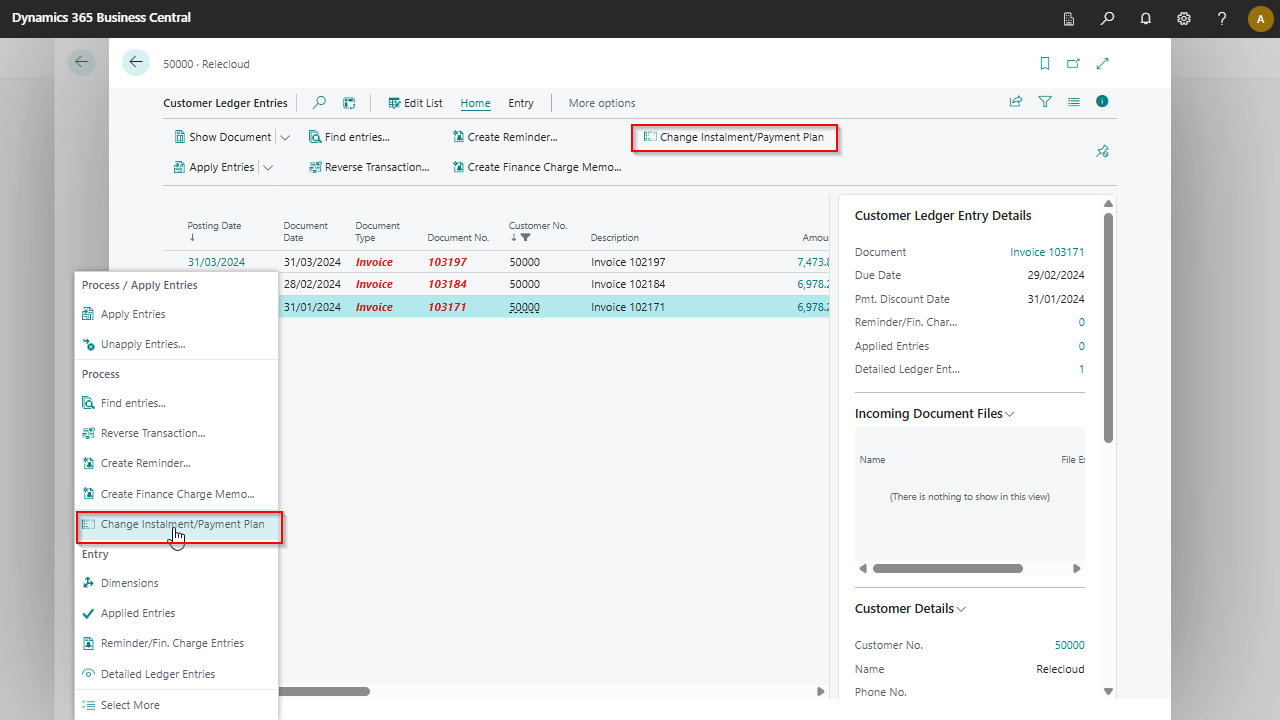Image resolution: width=1280 pixels, height=720 pixels.
Task: Open the help question mark
Action: pos(1222,19)
